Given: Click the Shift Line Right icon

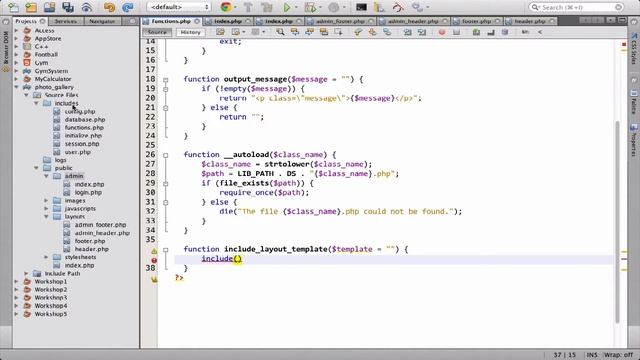Looking at the screenshot, I should click(422, 32).
